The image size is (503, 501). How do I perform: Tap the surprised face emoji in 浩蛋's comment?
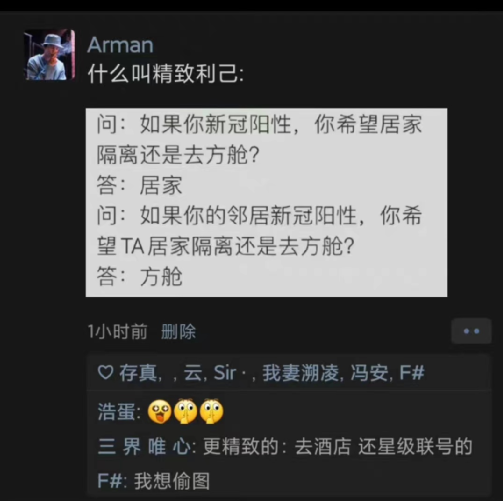coord(159,412)
